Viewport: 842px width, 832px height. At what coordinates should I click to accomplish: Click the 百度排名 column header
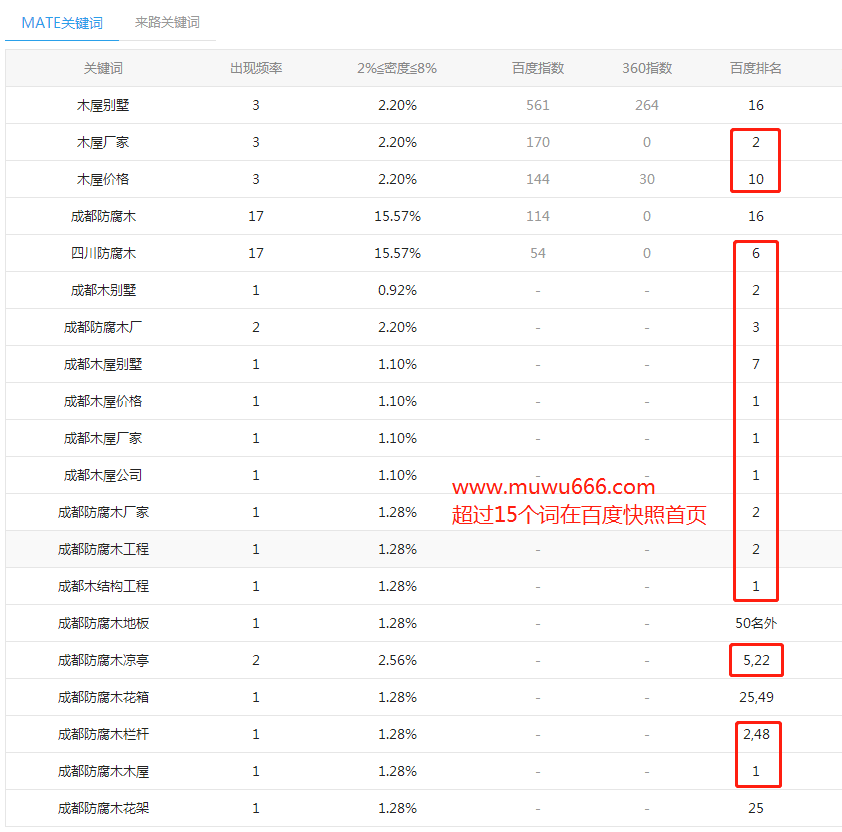pyautogui.click(x=756, y=68)
